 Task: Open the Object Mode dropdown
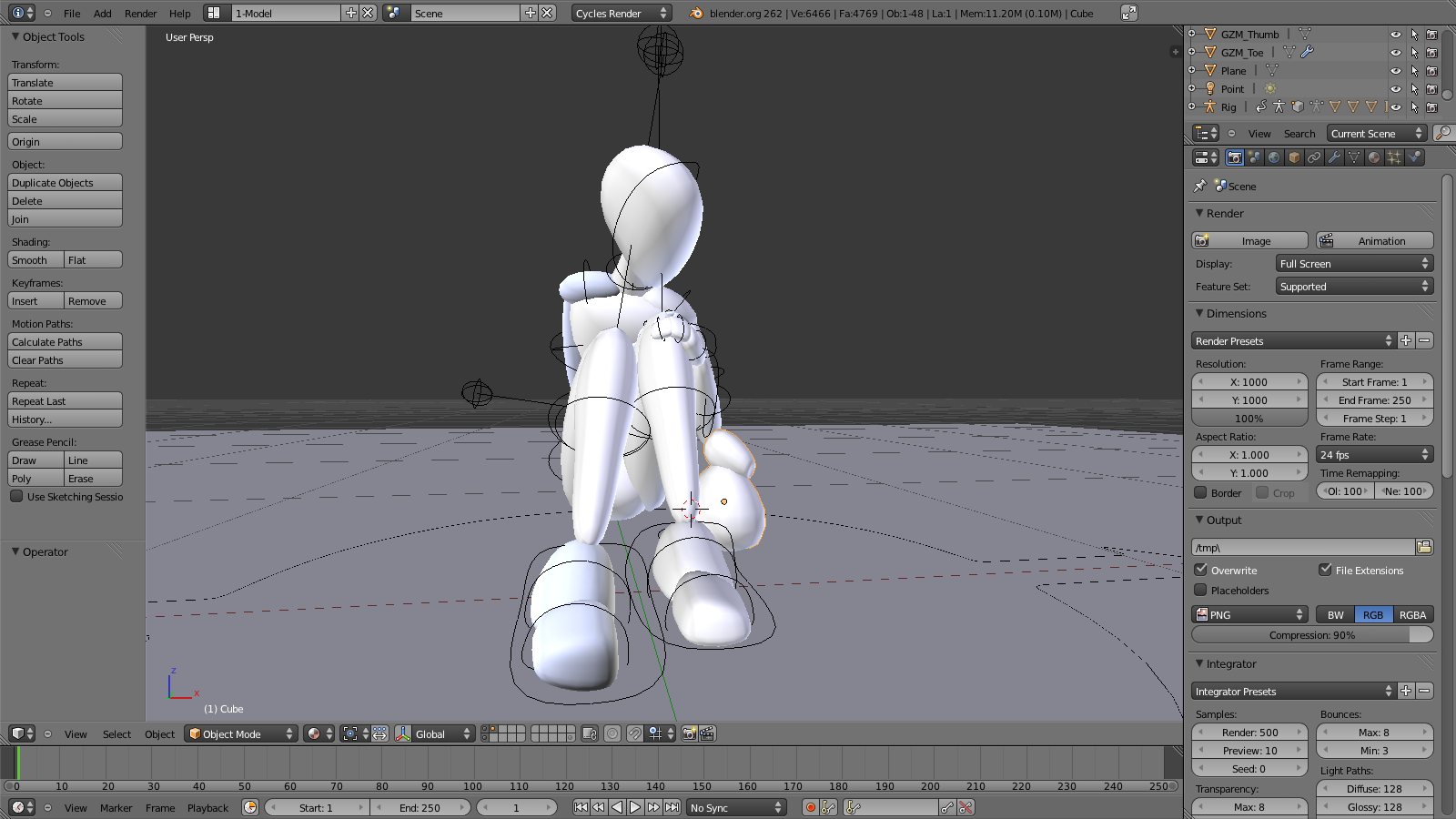click(241, 733)
